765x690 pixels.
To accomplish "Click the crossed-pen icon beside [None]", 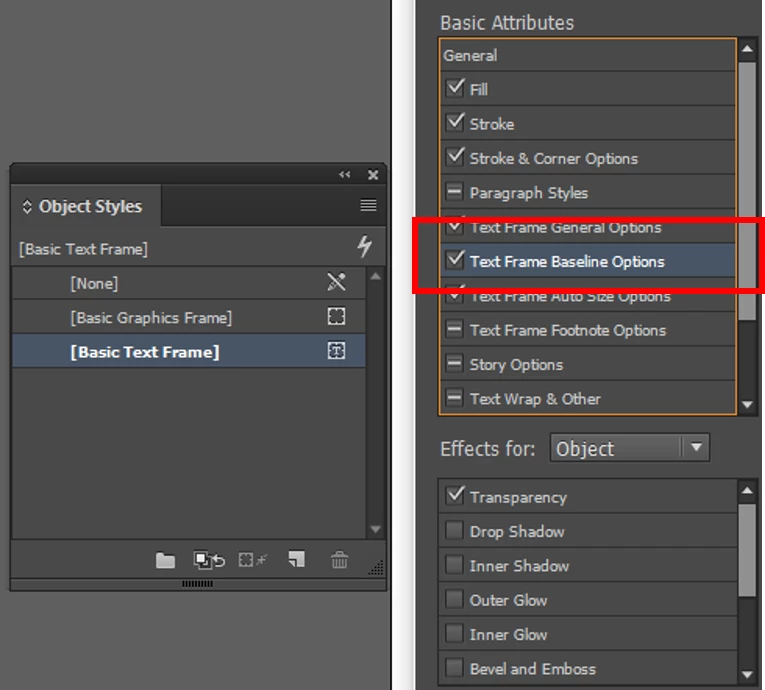I will [x=336, y=282].
